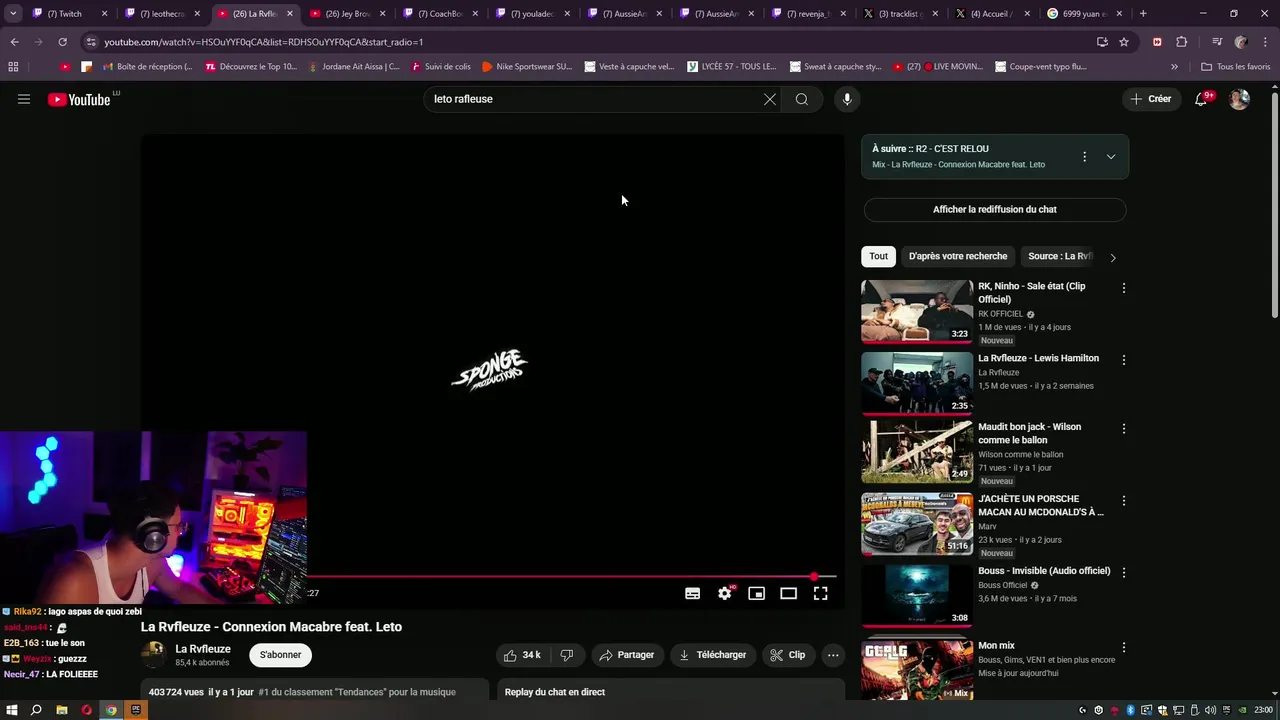Open Bouss - Invisible thumbnail
This screenshot has width=1280, height=720.
[x=917, y=596]
